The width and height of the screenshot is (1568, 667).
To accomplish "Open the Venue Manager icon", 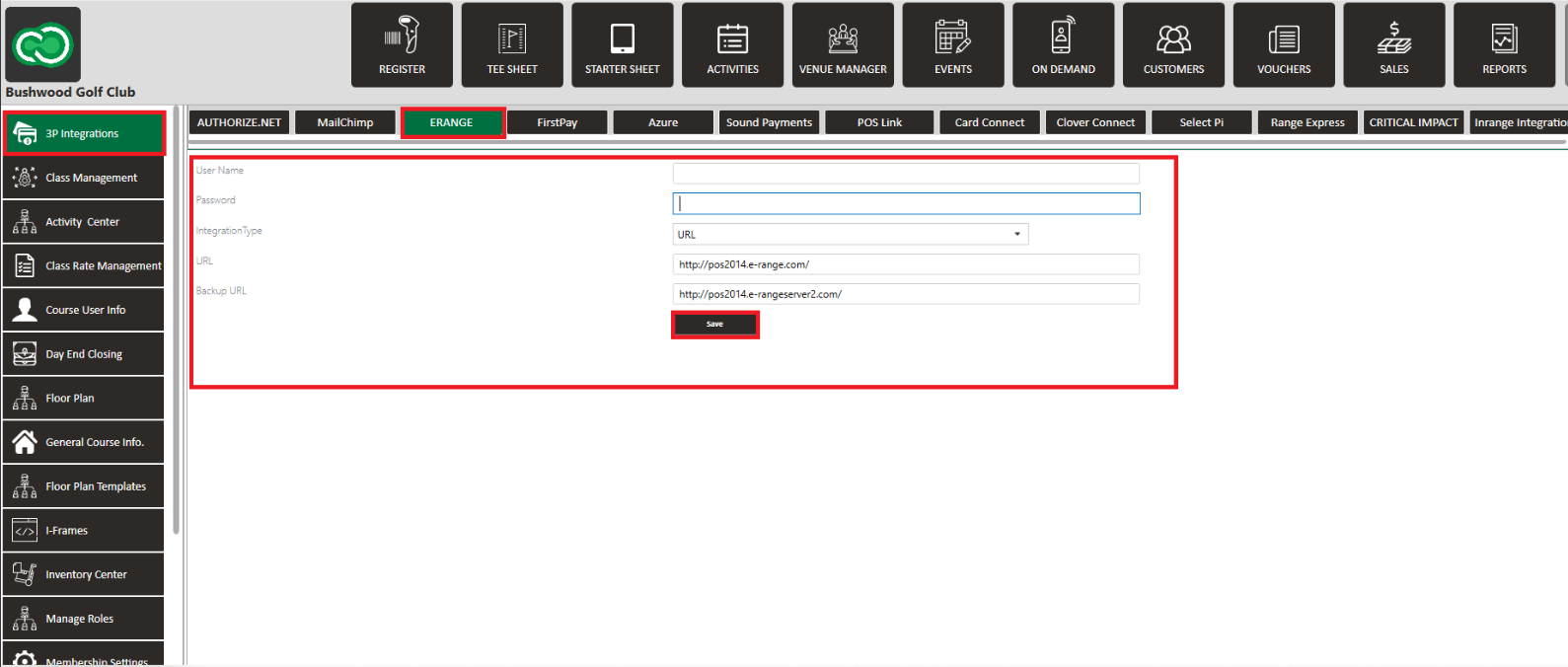I will [x=843, y=44].
